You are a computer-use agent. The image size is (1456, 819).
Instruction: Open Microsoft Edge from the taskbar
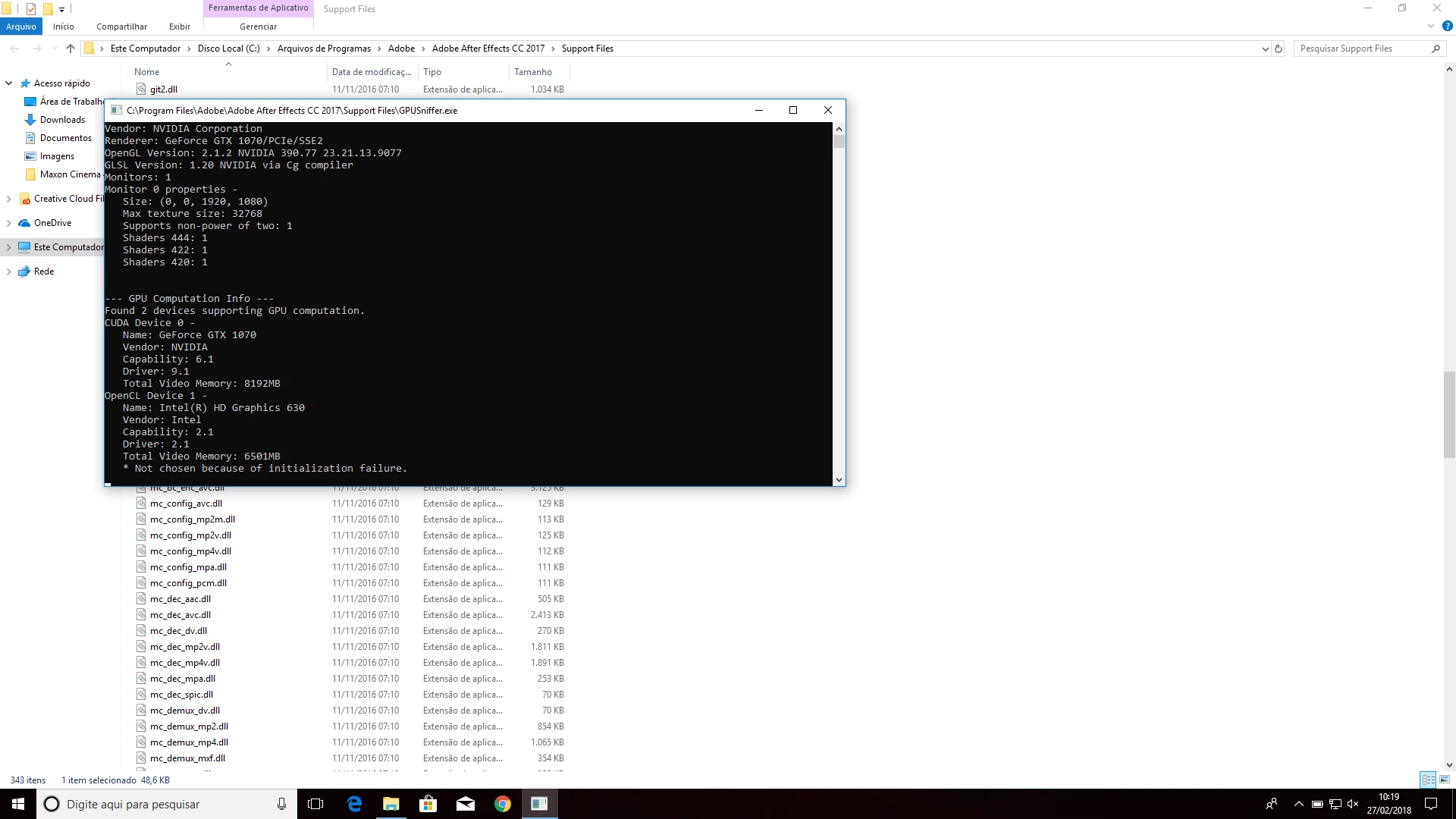tap(354, 804)
